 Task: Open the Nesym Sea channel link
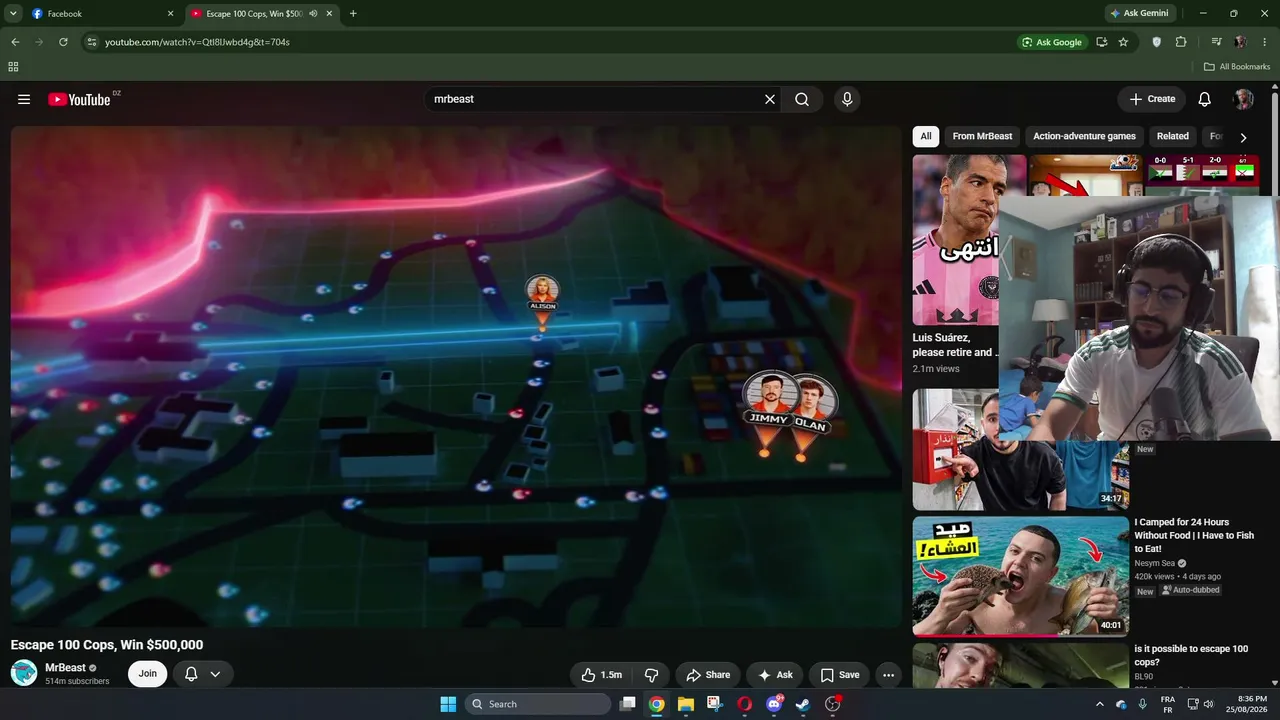coord(1154,563)
